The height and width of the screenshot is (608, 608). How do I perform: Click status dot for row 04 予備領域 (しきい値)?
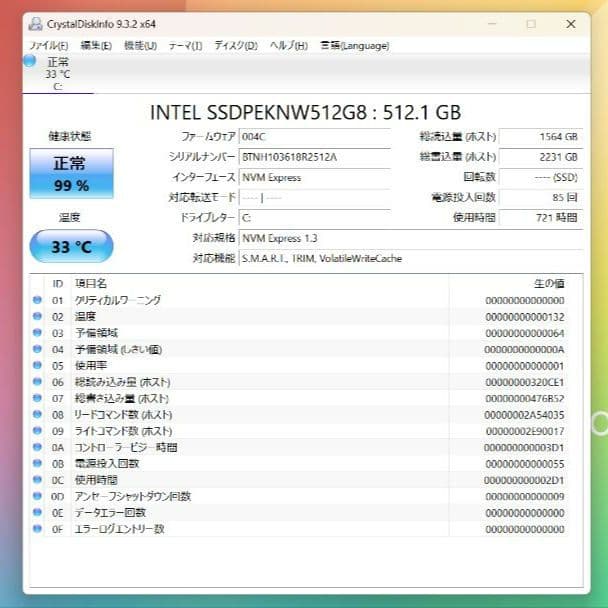pos(37,349)
